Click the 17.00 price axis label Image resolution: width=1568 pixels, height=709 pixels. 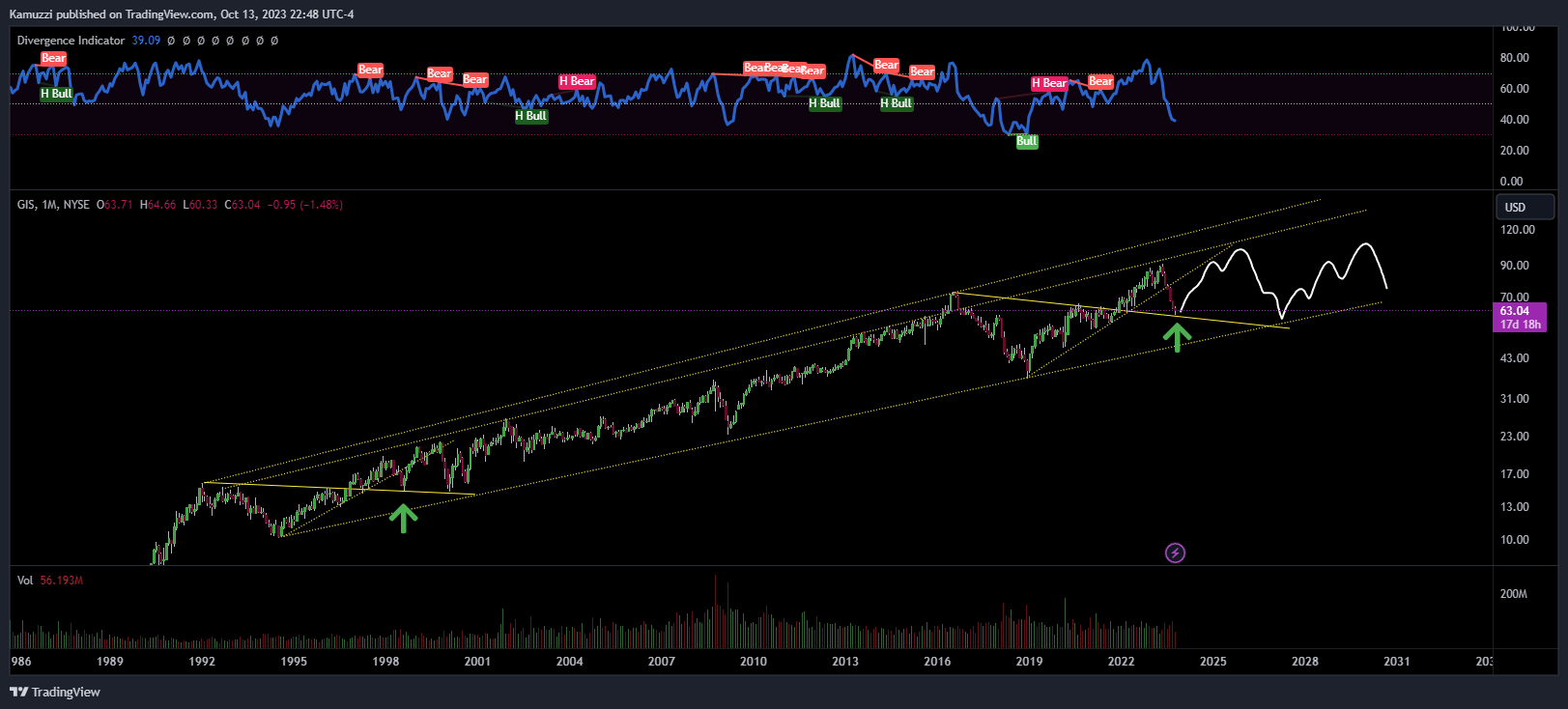click(1514, 474)
